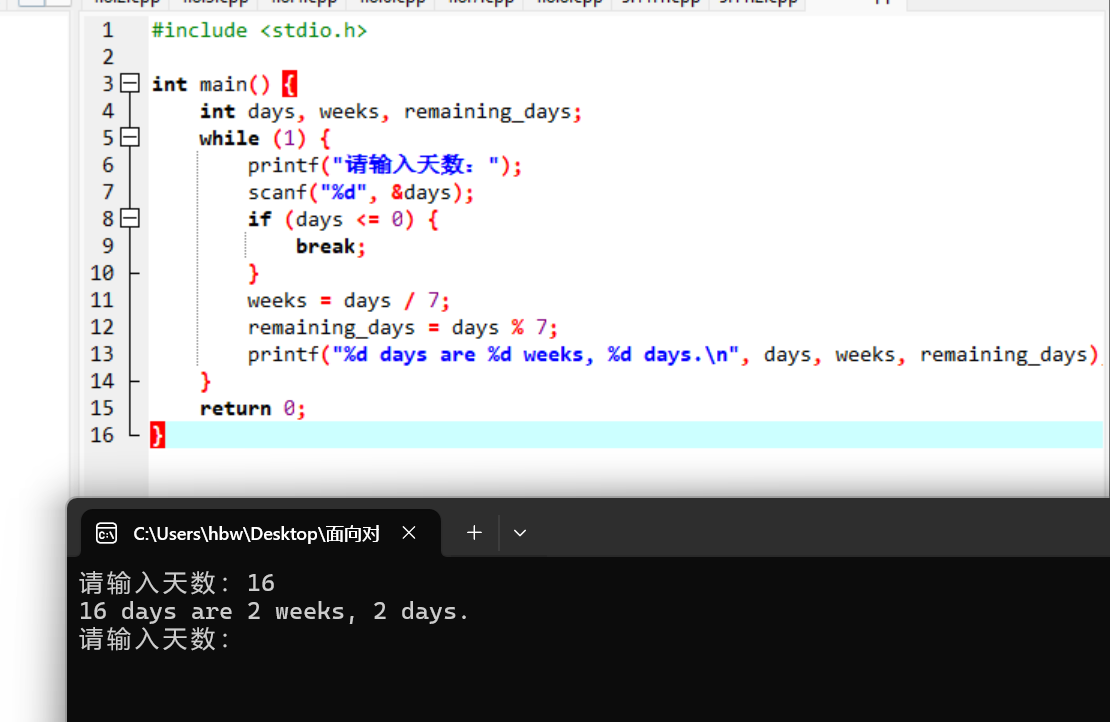Click the 'remaining_days = days % 7;' line
The height and width of the screenshot is (722, 1110).
[402, 328]
